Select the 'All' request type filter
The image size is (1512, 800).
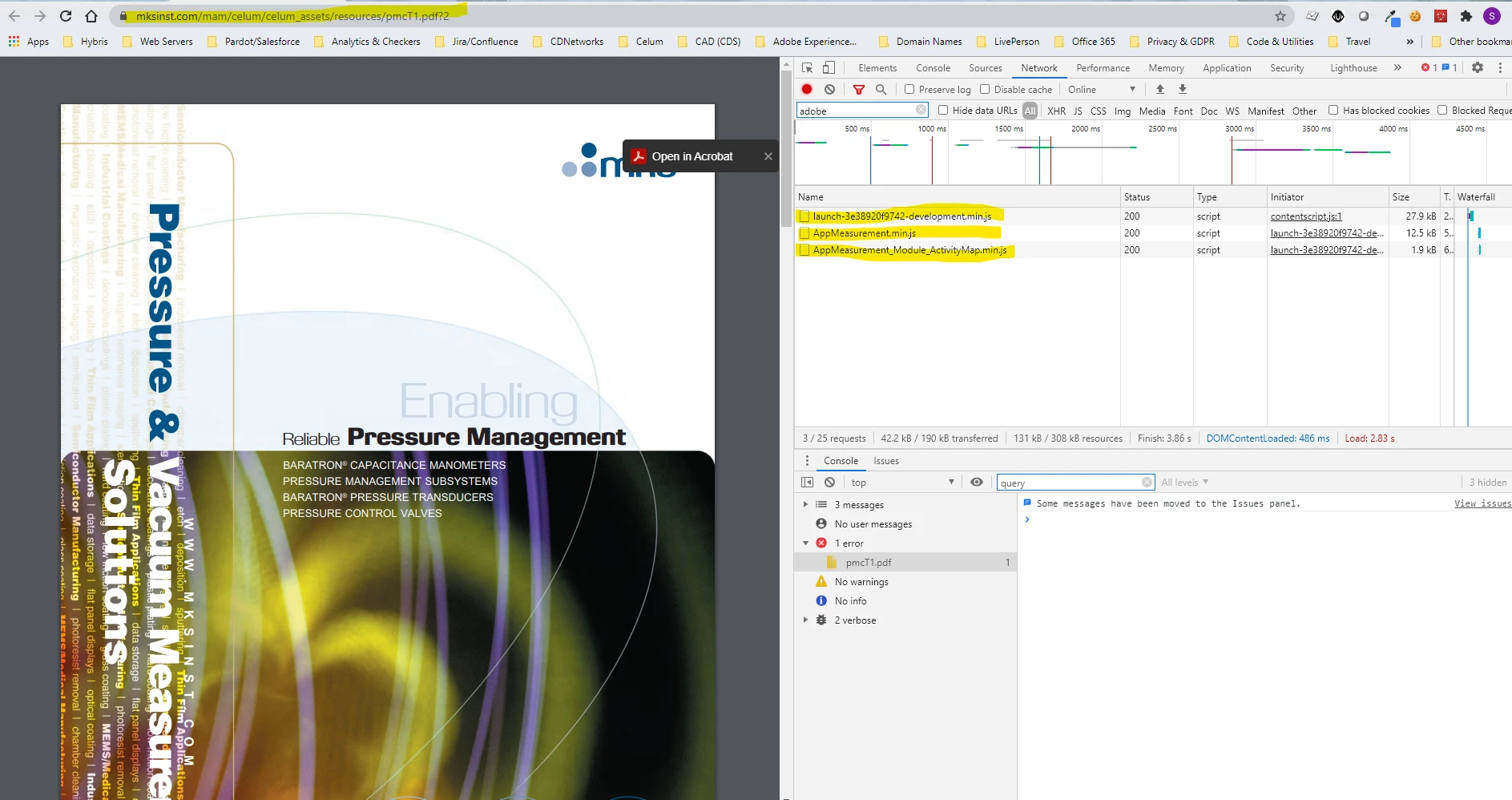click(x=1030, y=111)
